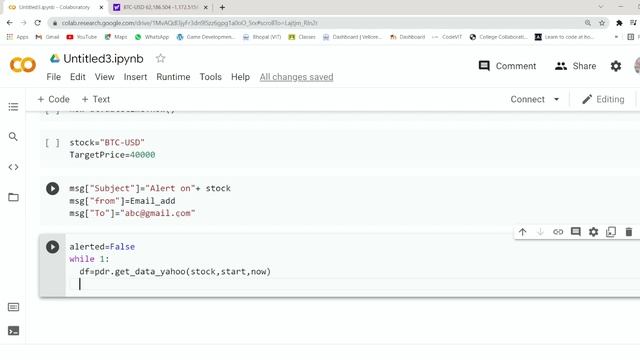
Task: Open the Gmail bookmark
Action: pyautogui.click(x=48, y=37)
